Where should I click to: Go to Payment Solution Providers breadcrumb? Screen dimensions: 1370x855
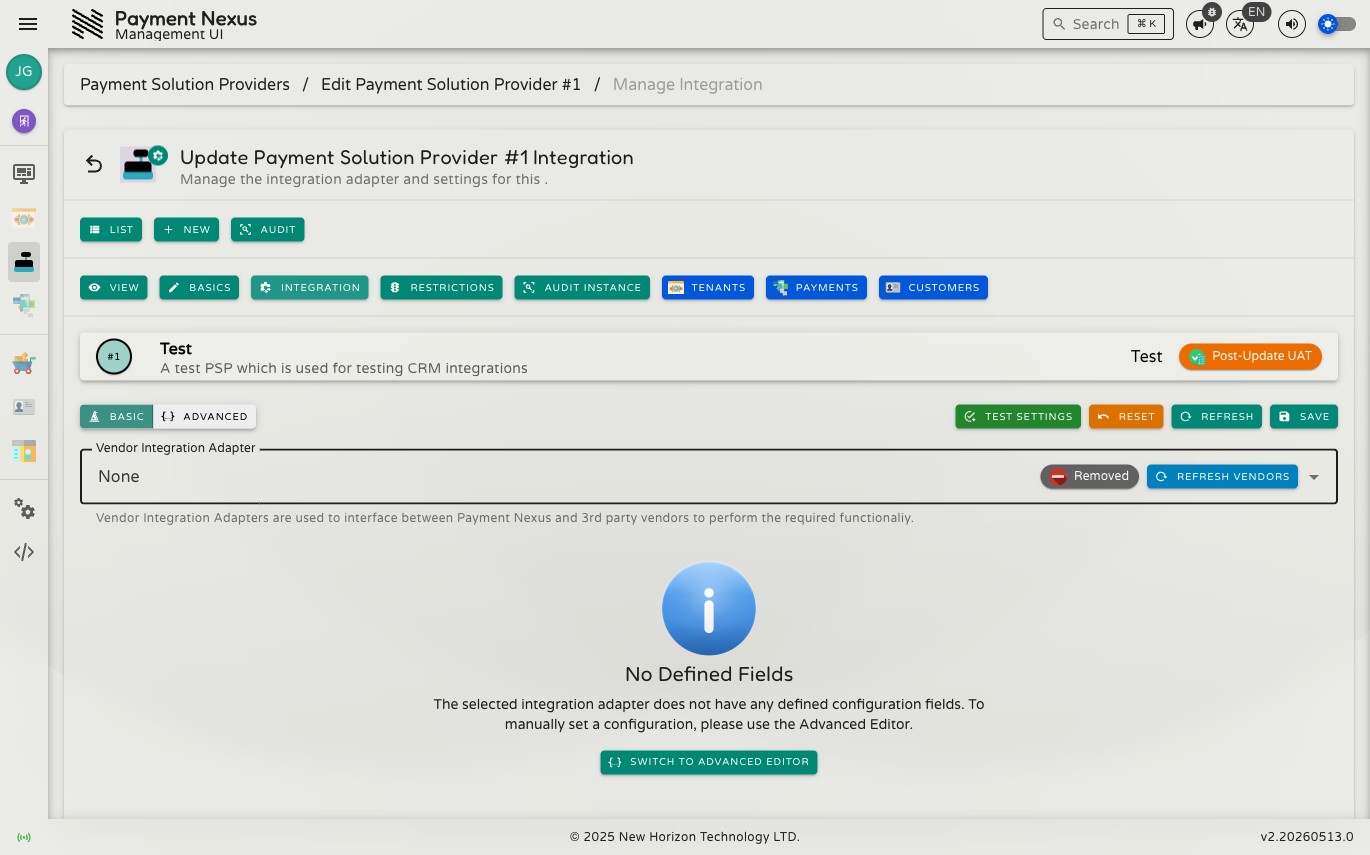[185, 85]
